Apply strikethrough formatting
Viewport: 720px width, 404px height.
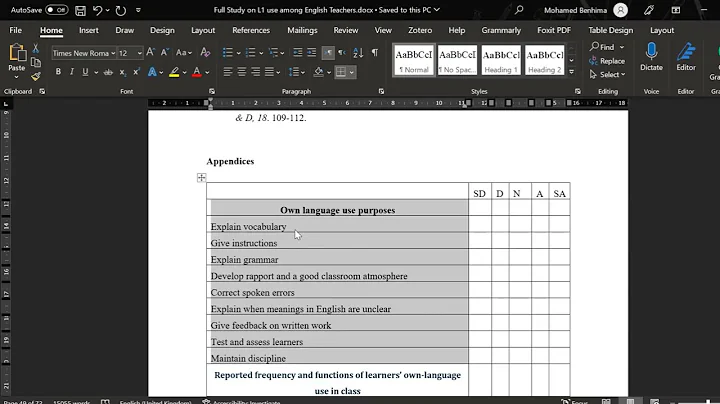pos(108,72)
